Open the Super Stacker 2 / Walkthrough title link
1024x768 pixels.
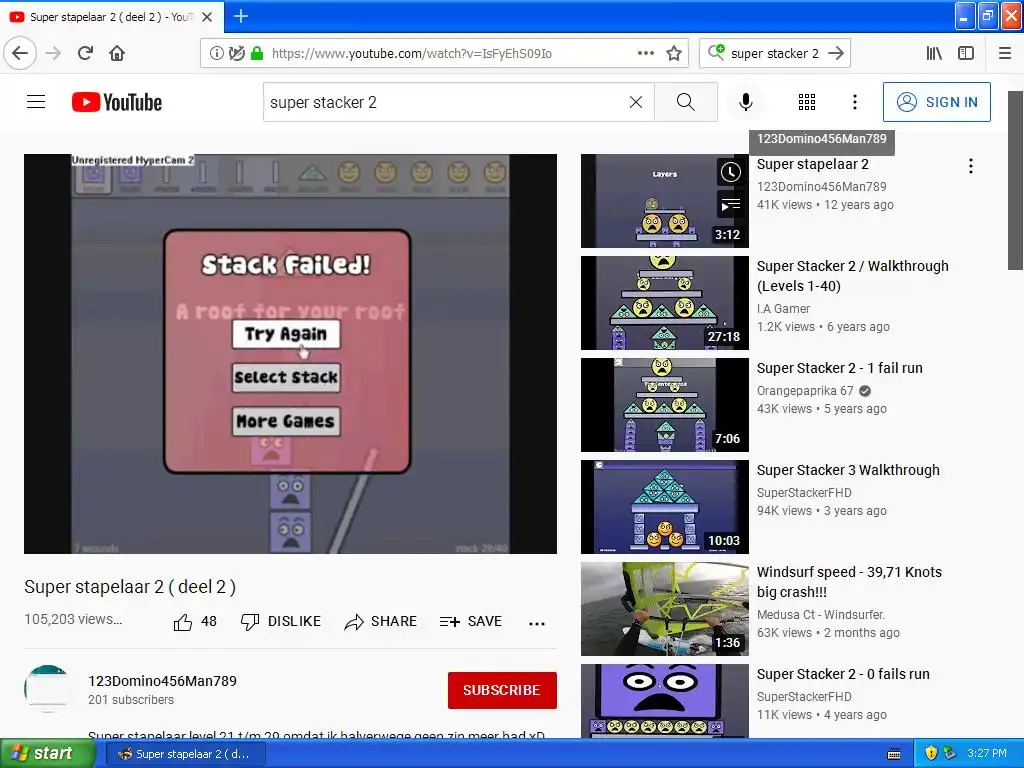pyautogui.click(x=853, y=276)
